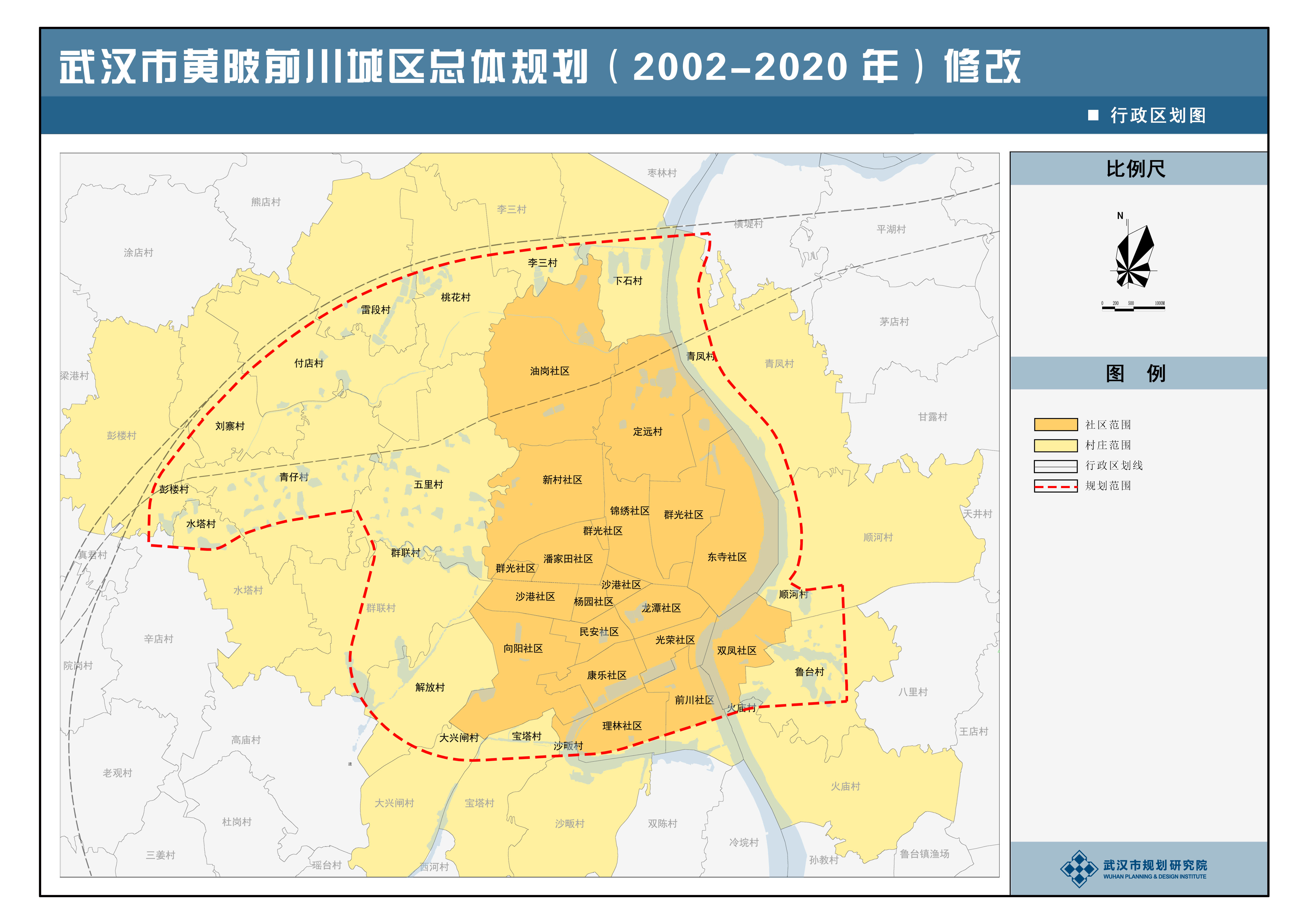Screen dimensions: 1309x924
Task: Click the 五里村 label
Action: click(428, 484)
